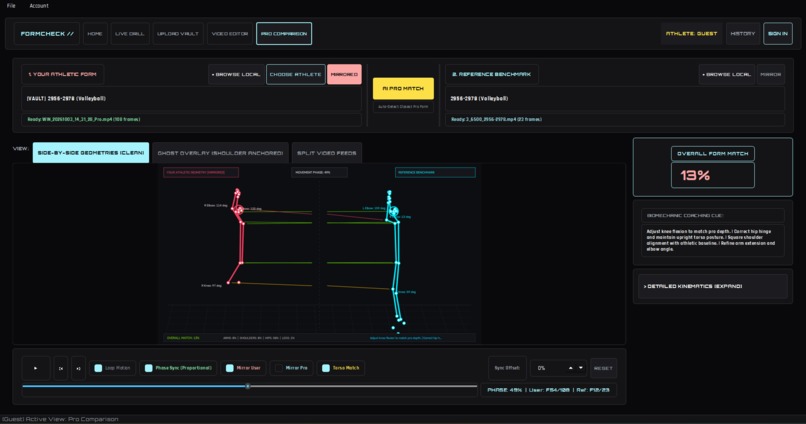Click the FORMCHECK logo button
This screenshot has height=424, width=806.
click(47, 33)
